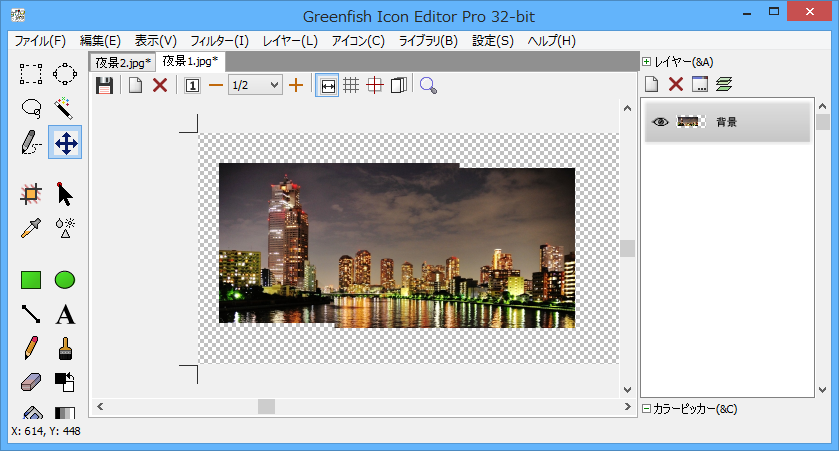Delete layer with red X in layers panel
839x451 pixels.
676,85
